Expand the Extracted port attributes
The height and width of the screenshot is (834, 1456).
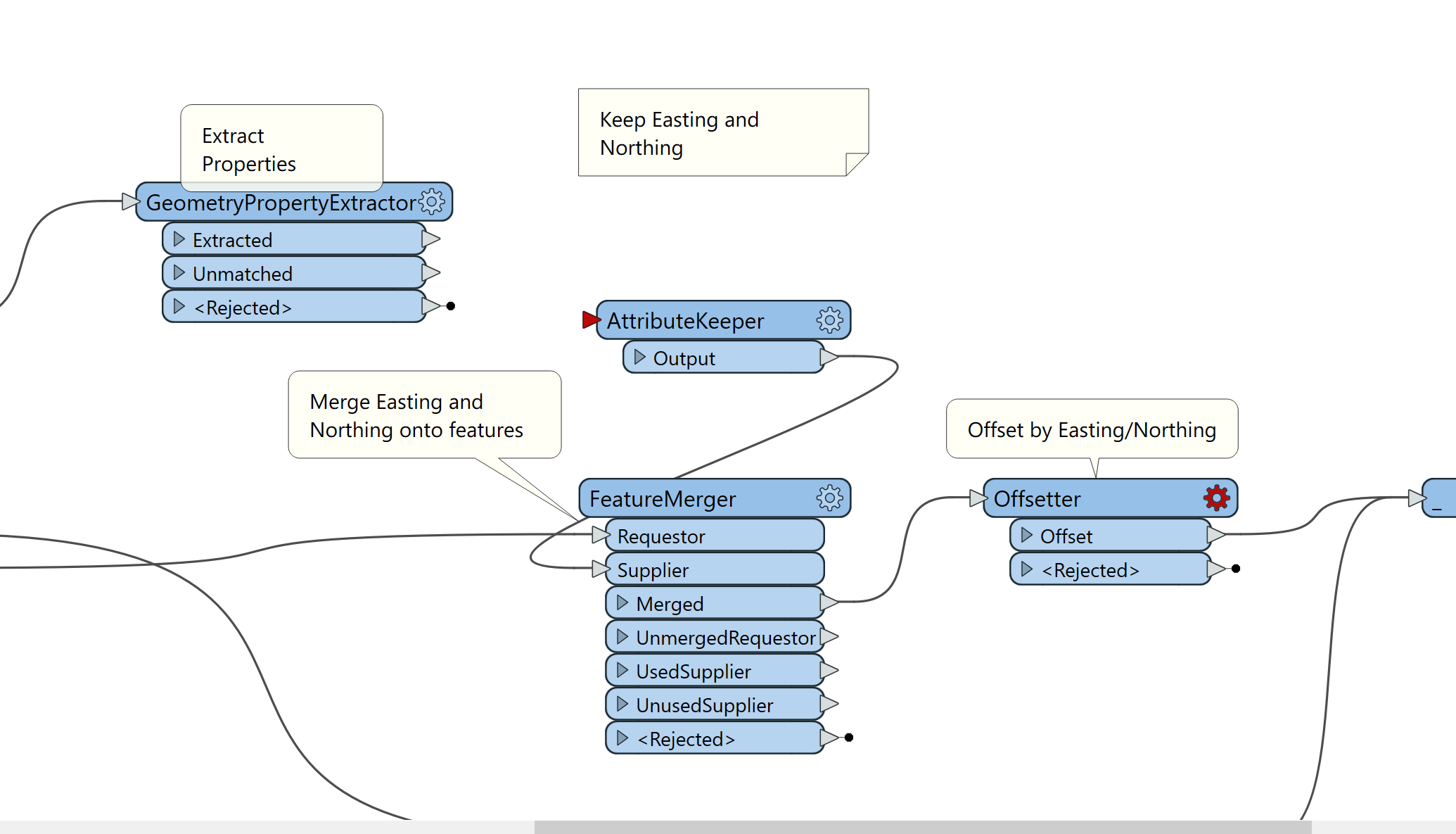click(x=179, y=239)
